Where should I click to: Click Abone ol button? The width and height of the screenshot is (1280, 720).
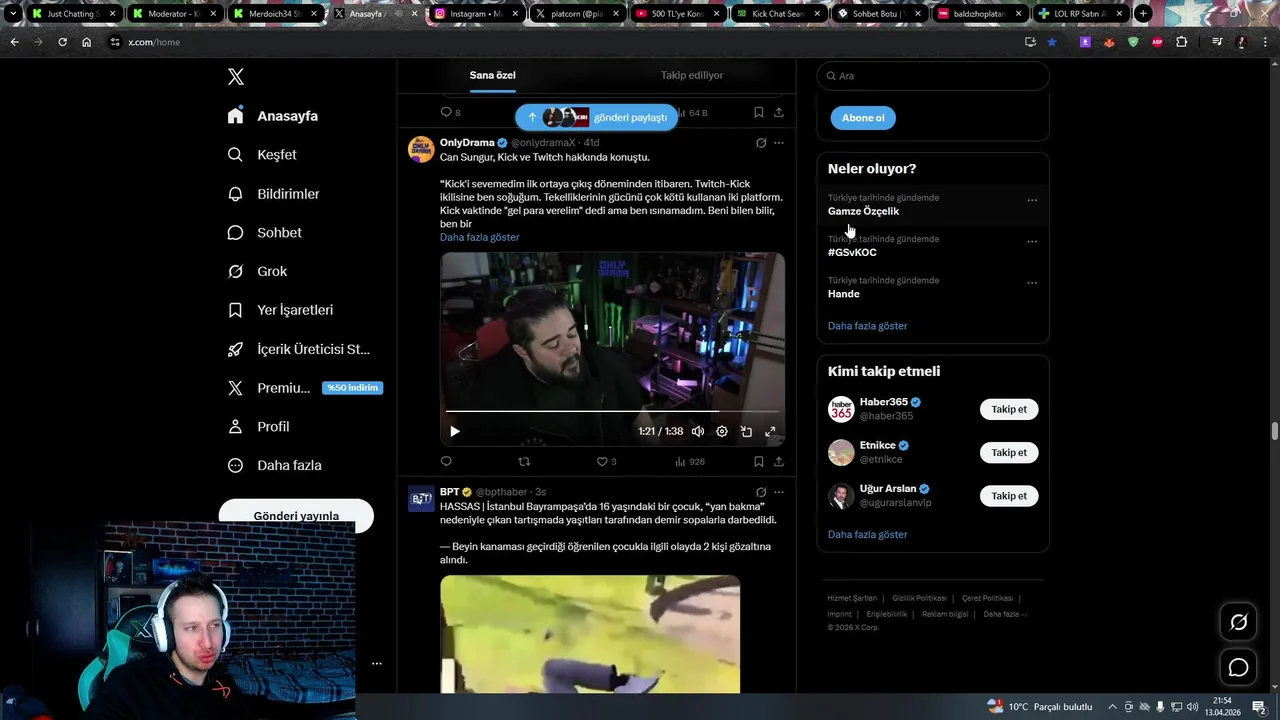(x=863, y=118)
